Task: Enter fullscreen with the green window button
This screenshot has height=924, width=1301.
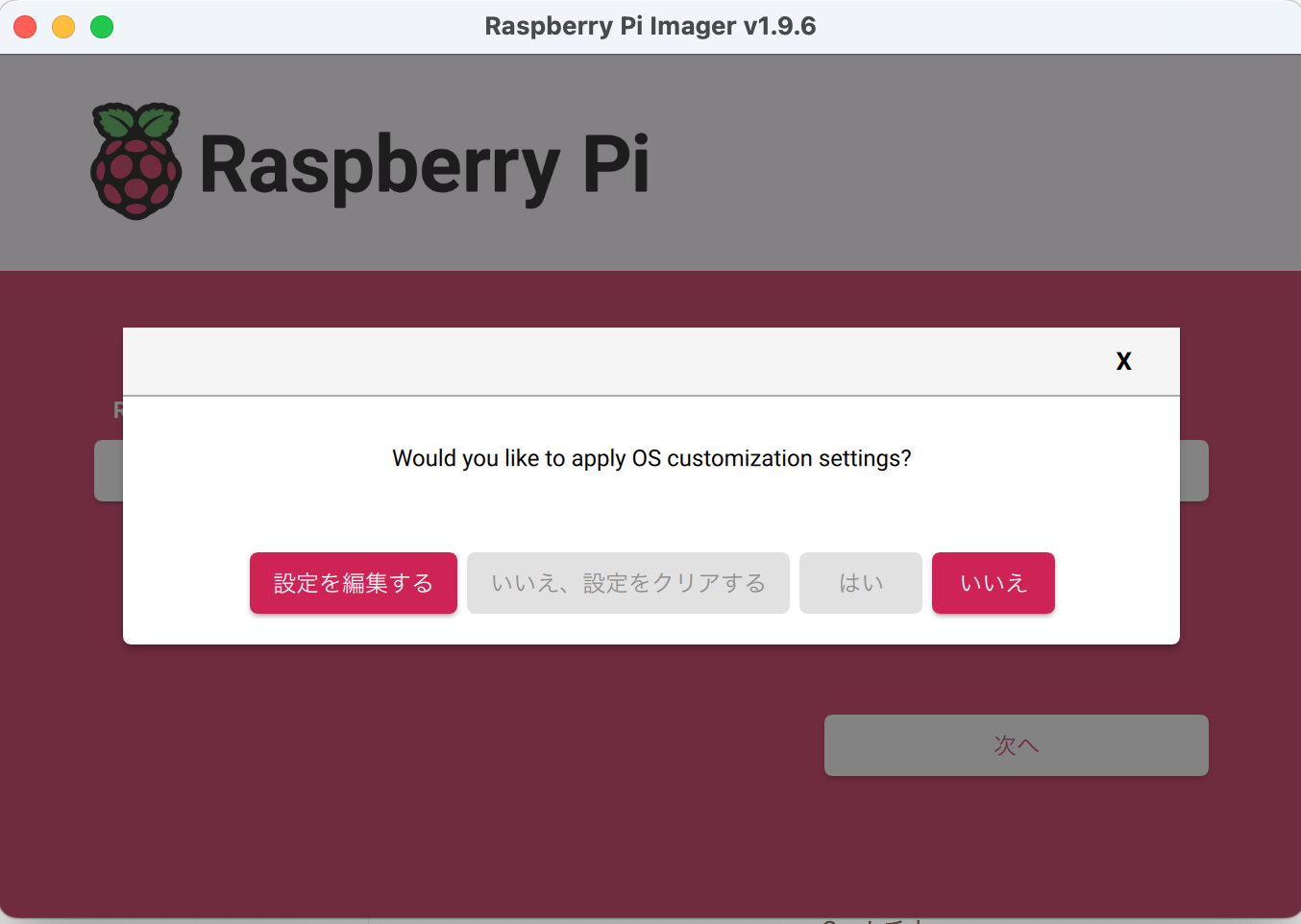Action: point(102,27)
